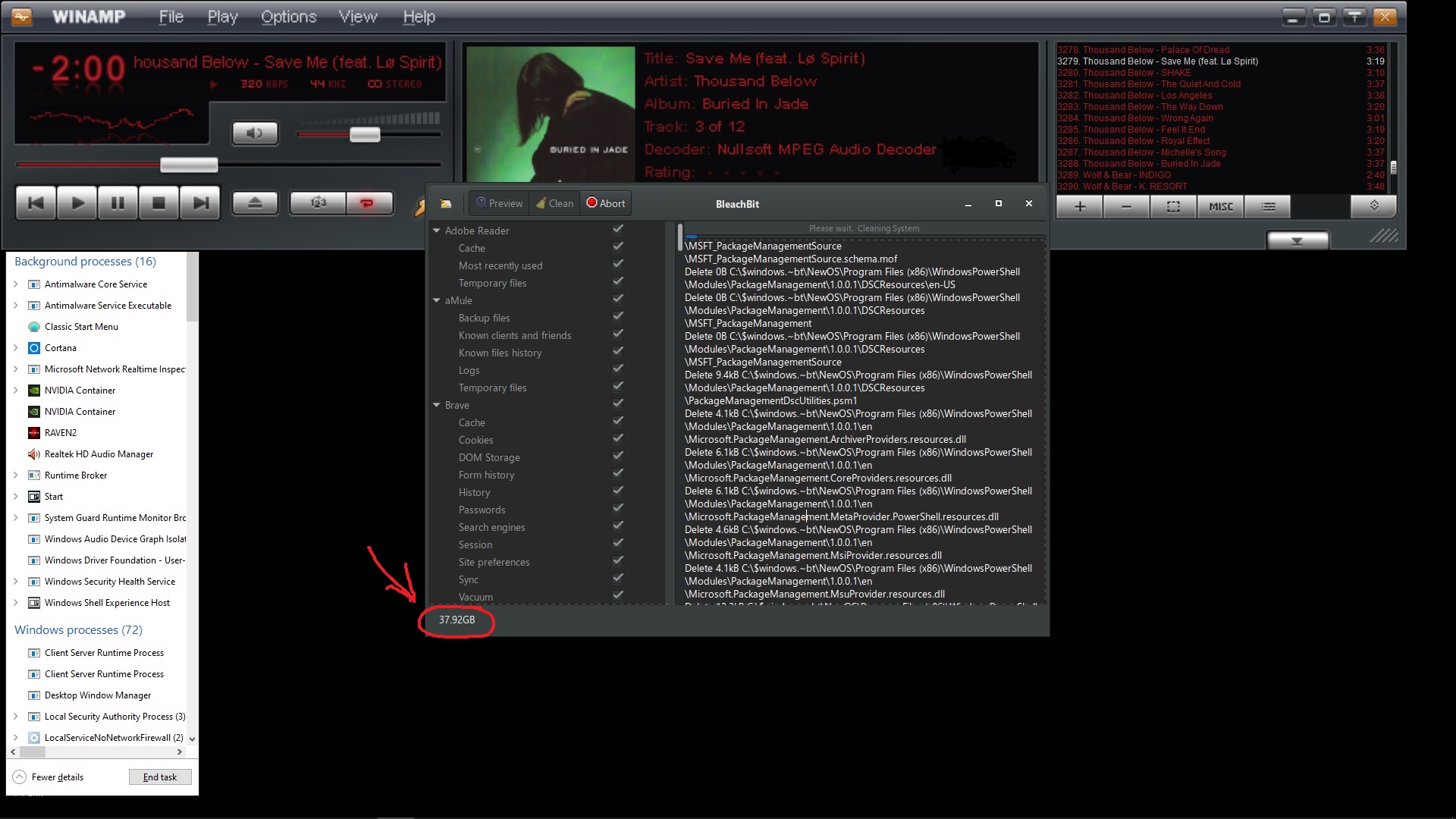The image size is (1456, 819).
Task: Click End task button
Action: pos(160,777)
